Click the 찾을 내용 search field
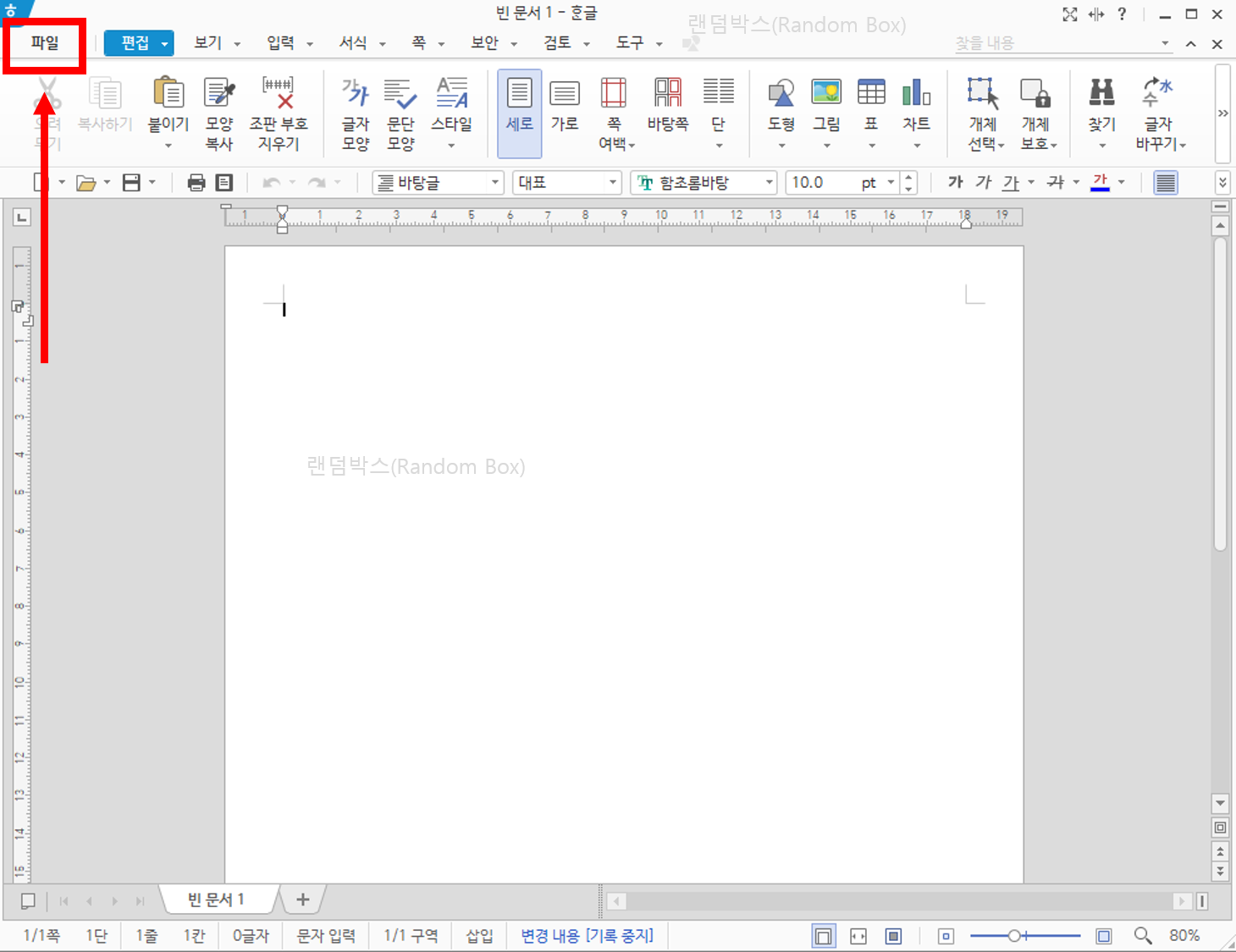 point(1062,43)
